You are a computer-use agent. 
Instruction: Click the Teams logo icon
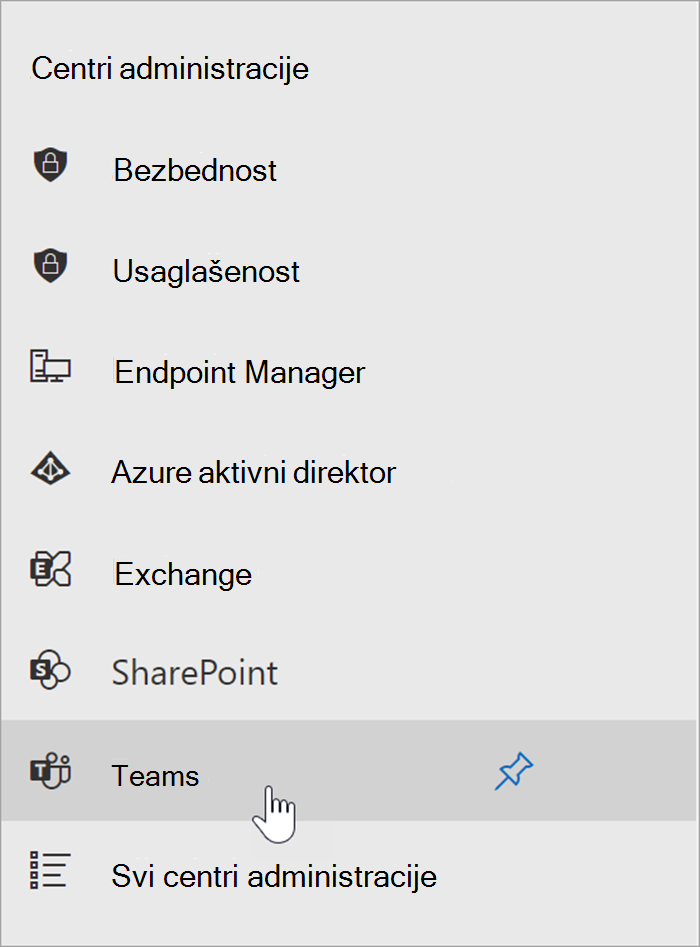tap(51, 771)
